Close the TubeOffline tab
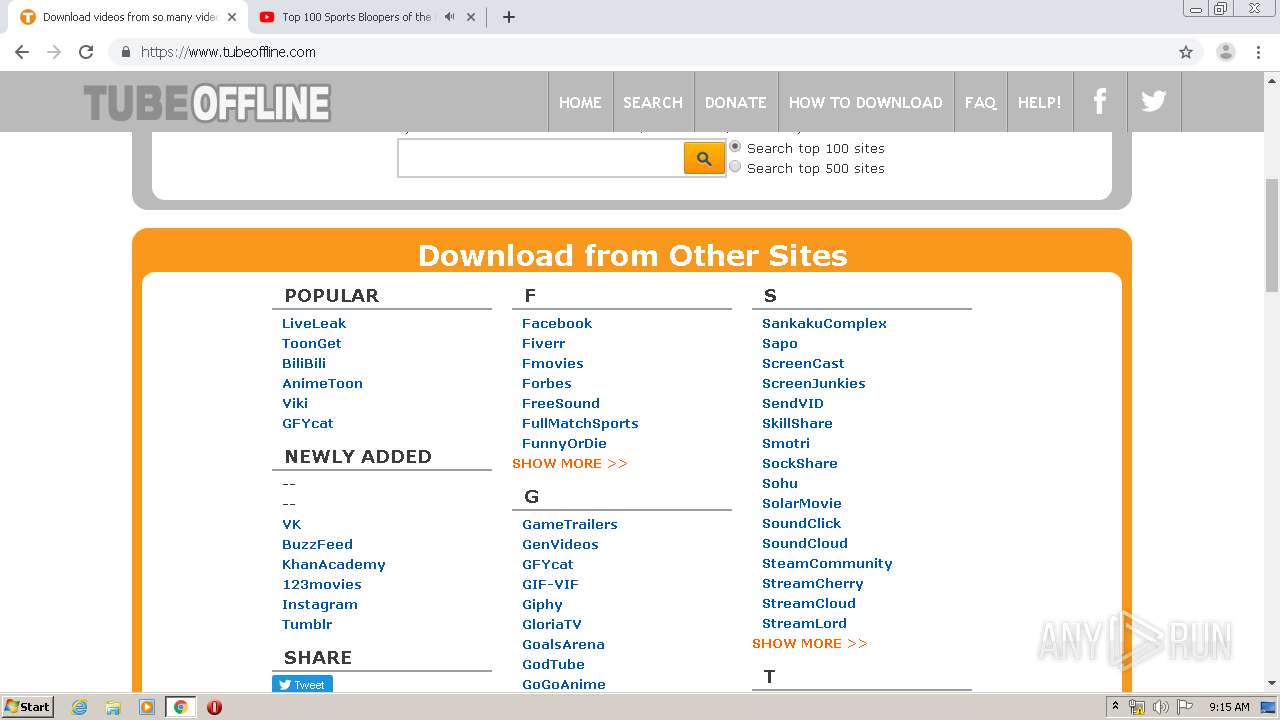The image size is (1280, 720). point(232,17)
